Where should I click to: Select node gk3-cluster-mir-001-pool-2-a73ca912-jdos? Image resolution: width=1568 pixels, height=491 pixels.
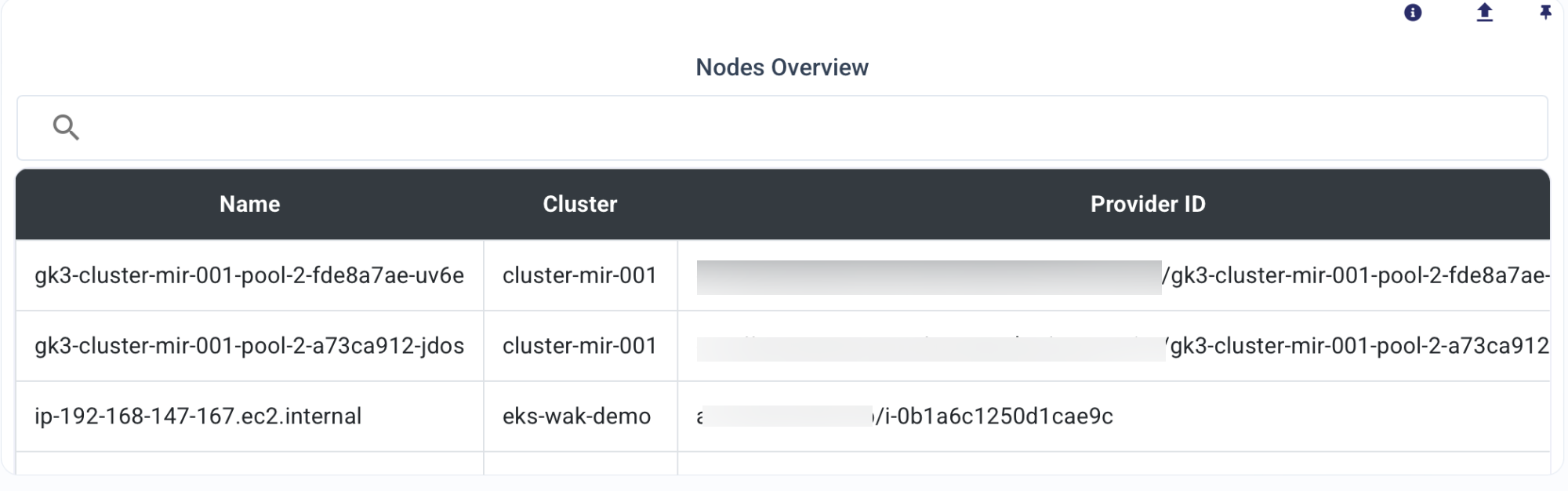pyautogui.click(x=249, y=346)
